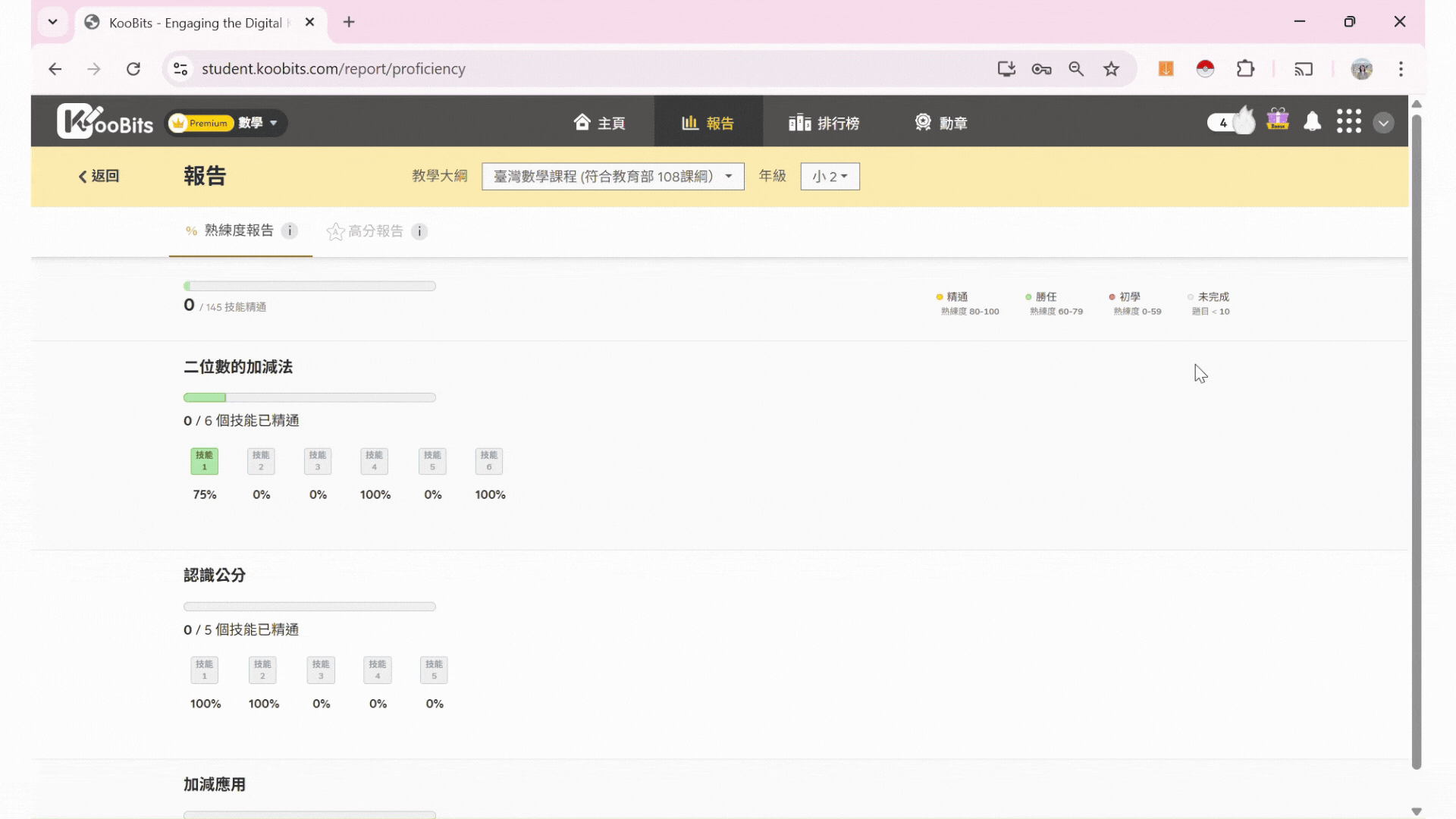The image size is (1456, 819).
Task: Open 技能 3 under 二位數的加減法
Action: (x=318, y=461)
